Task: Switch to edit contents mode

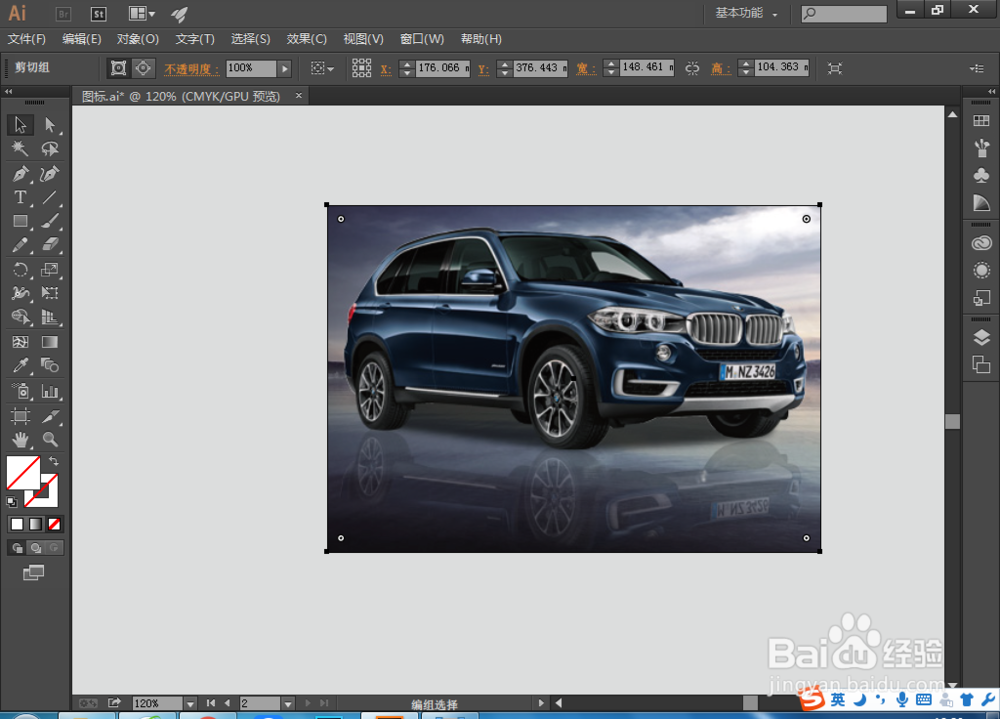Action: [144, 68]
